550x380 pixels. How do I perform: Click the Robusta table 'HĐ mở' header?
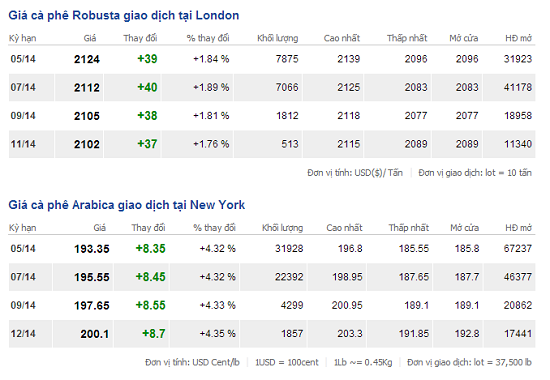[x=518, y=38]
